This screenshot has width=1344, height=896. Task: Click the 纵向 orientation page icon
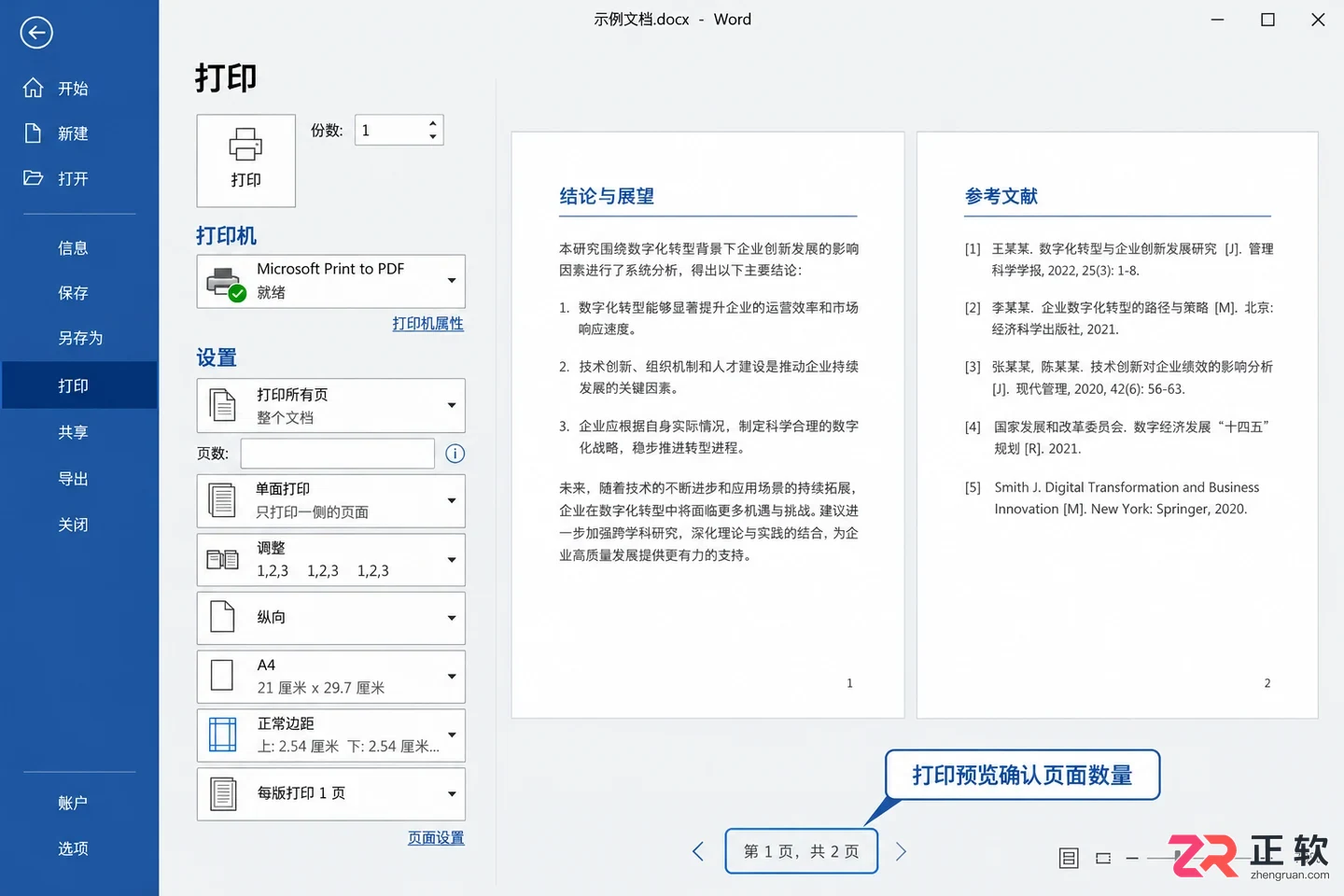[223, 617]
